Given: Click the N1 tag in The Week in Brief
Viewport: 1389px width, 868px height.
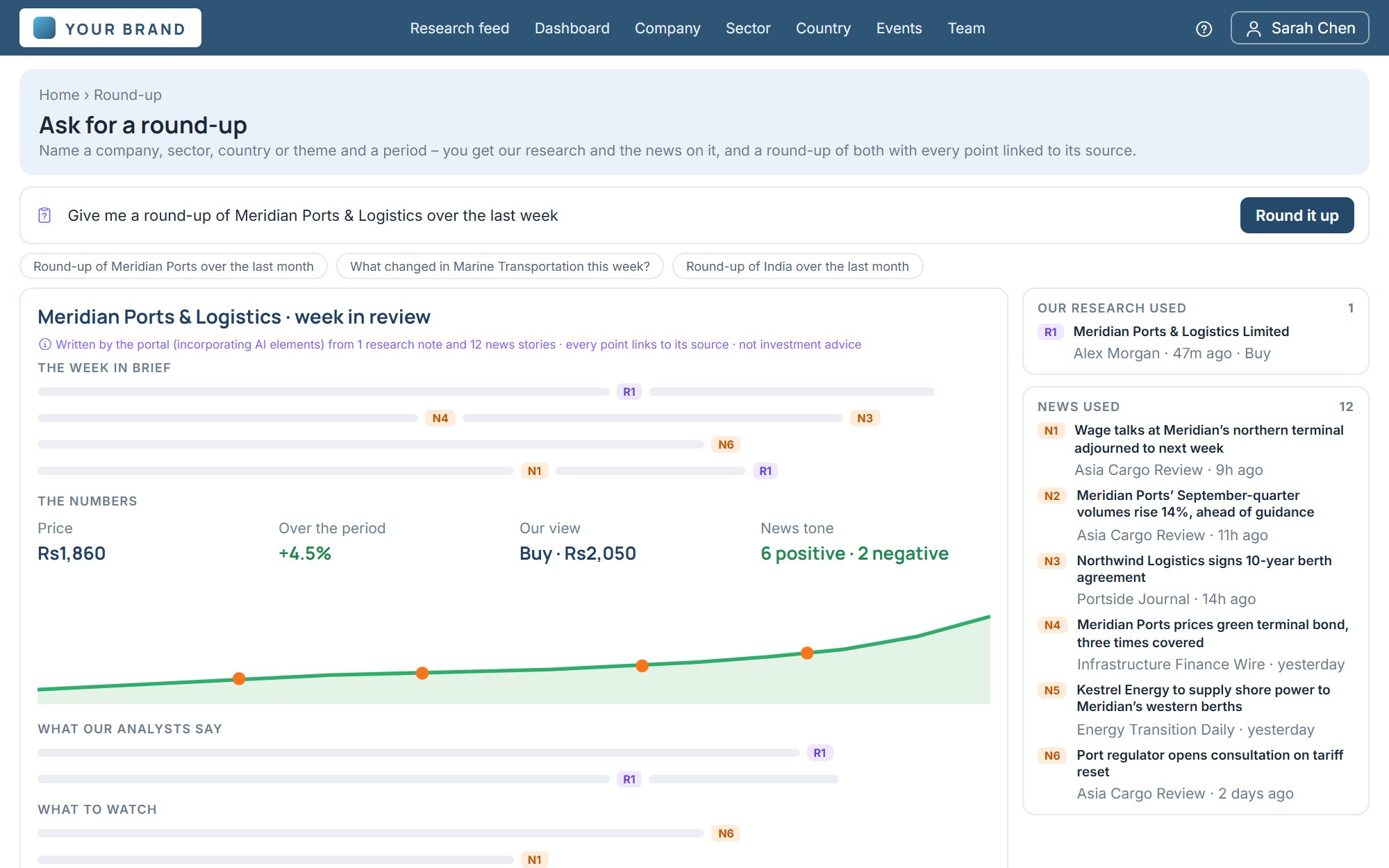Looking at the screenshot, I should [x=534, y=471].
